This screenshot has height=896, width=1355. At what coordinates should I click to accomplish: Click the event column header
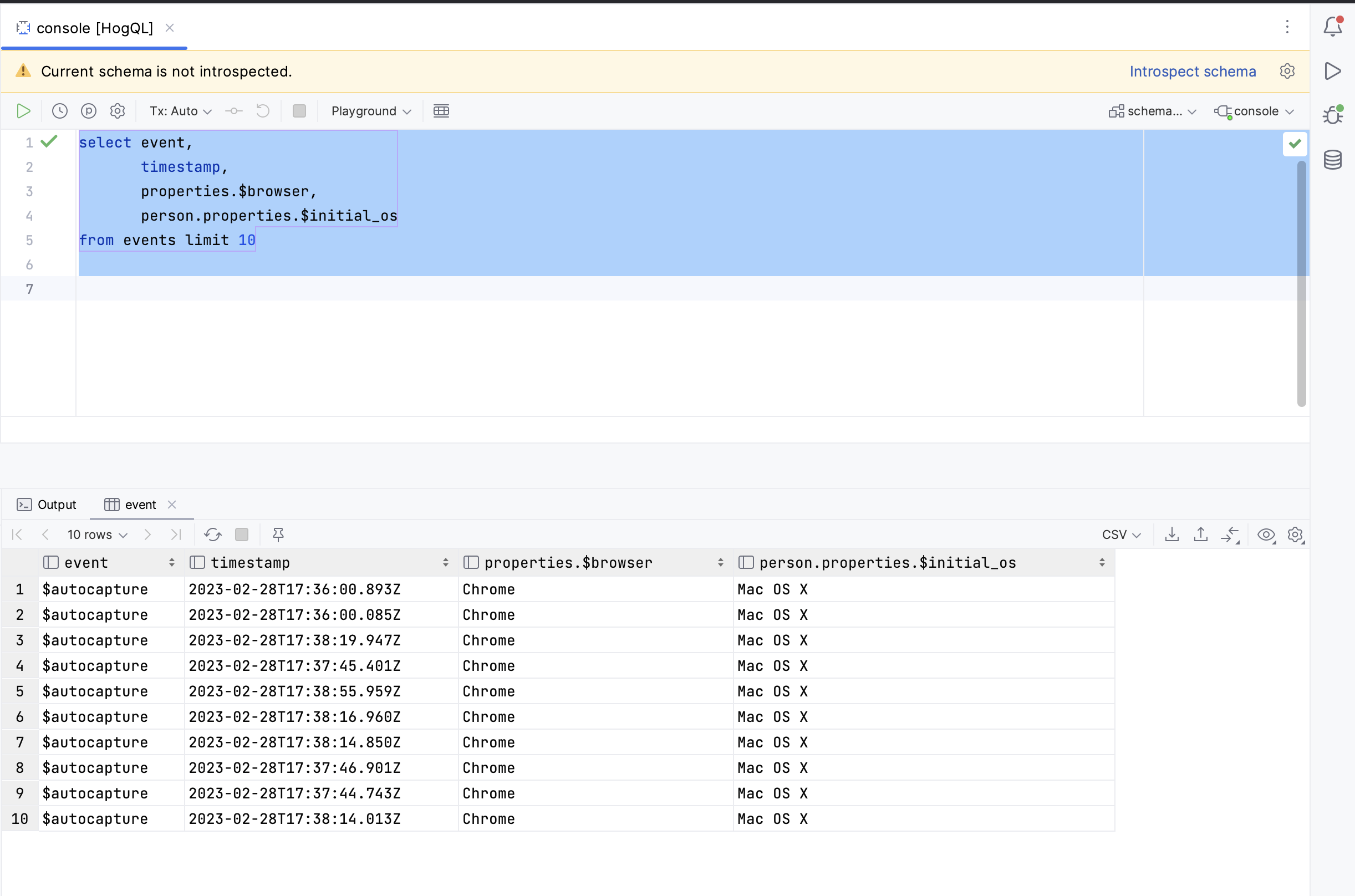(x=111, y=562)
